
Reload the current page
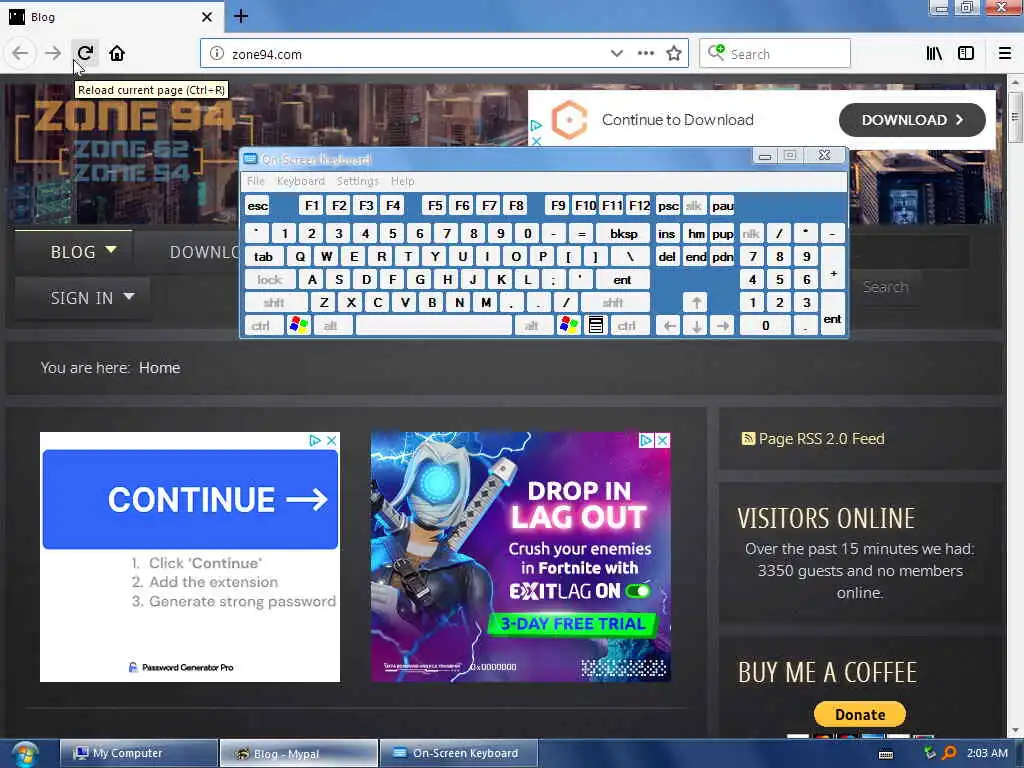85,54
